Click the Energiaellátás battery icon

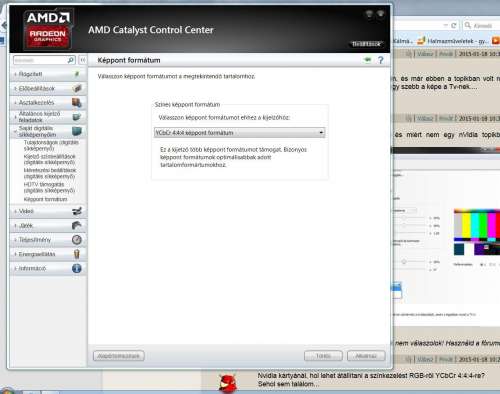coord(77,254)
